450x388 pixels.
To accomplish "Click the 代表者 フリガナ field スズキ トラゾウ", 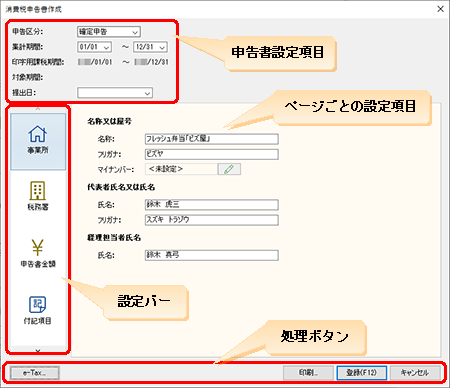I will [x=212, y=220].
